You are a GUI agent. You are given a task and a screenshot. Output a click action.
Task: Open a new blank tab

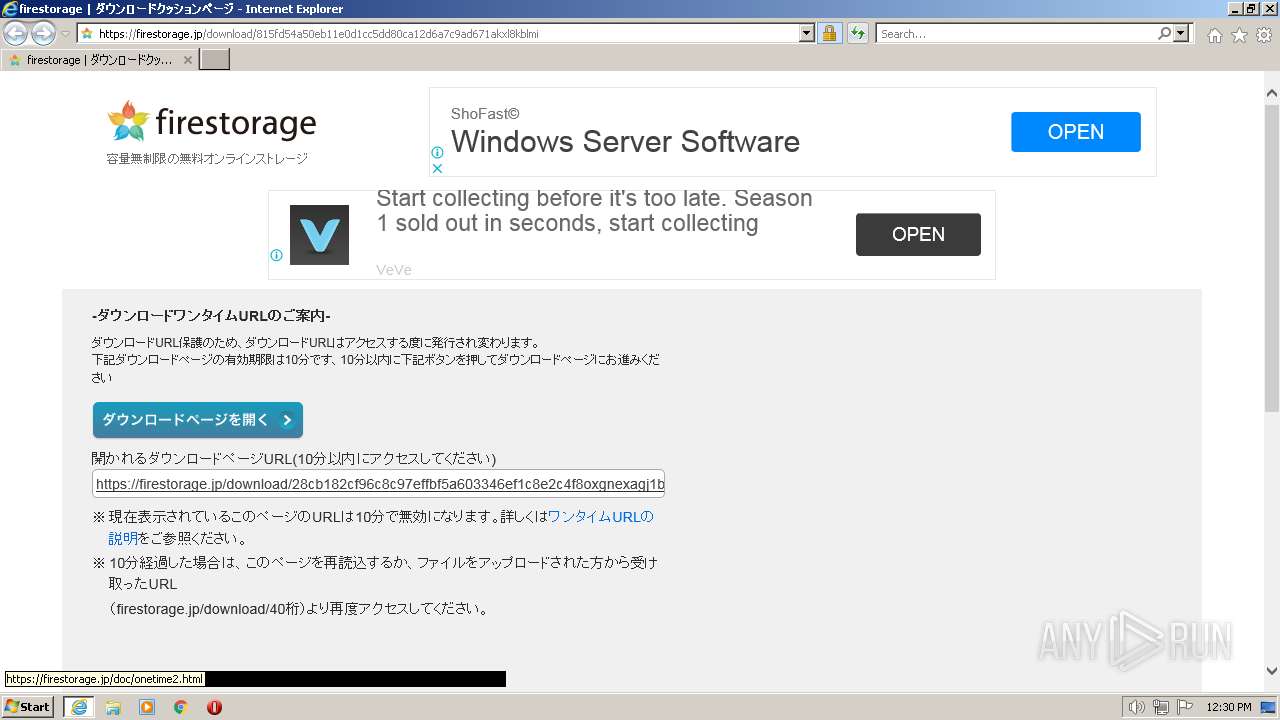point(215,60)
